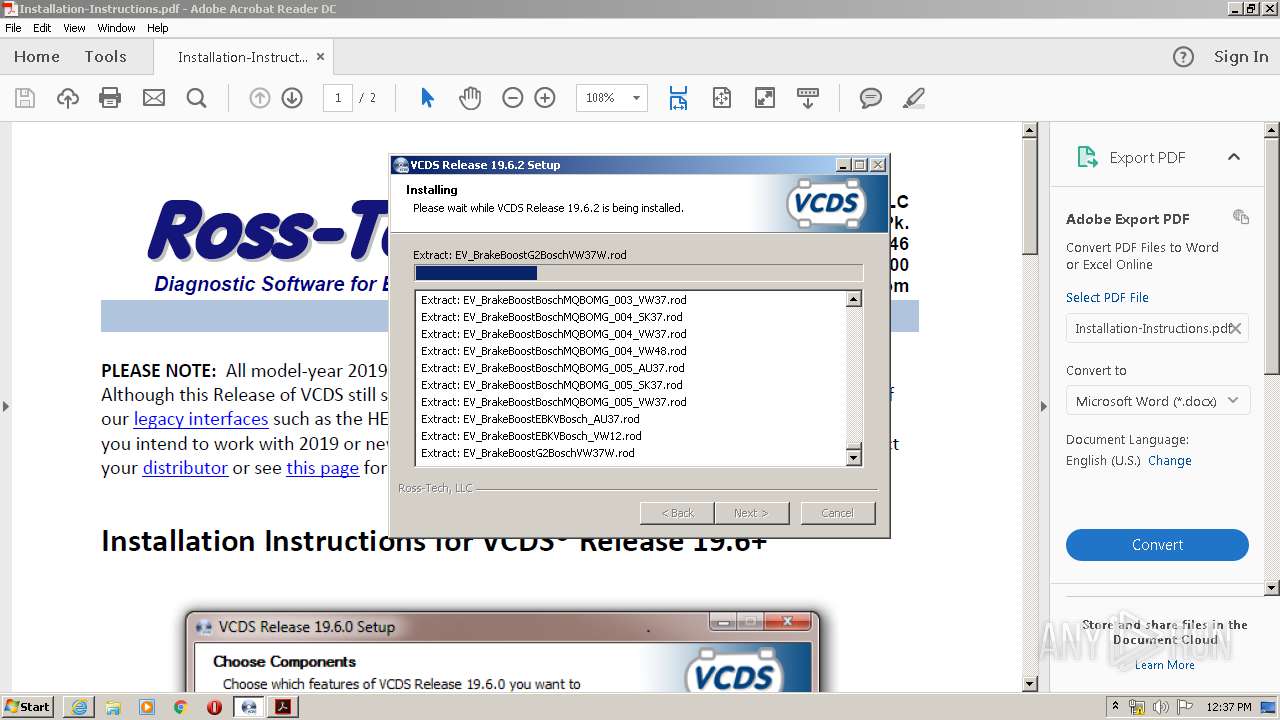Viewport: 1280px width, 720px height.
Task: Add a comment with speech bubble icon
Action: (871, 98)
